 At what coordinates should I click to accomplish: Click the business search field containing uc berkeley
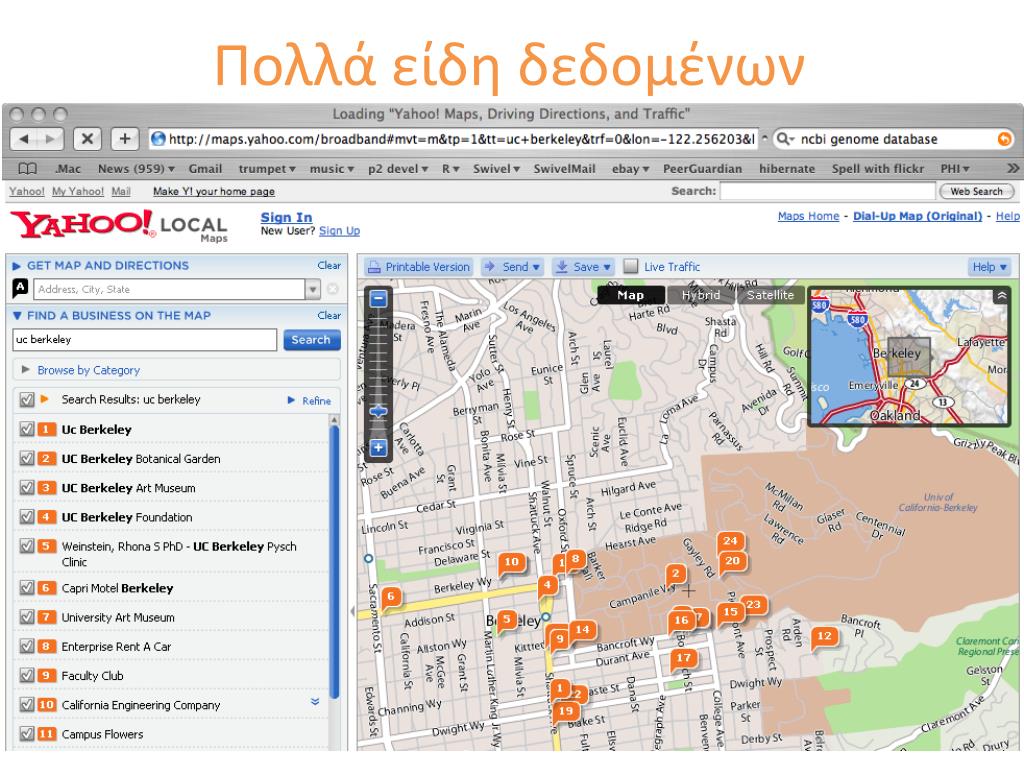point(144,340)
